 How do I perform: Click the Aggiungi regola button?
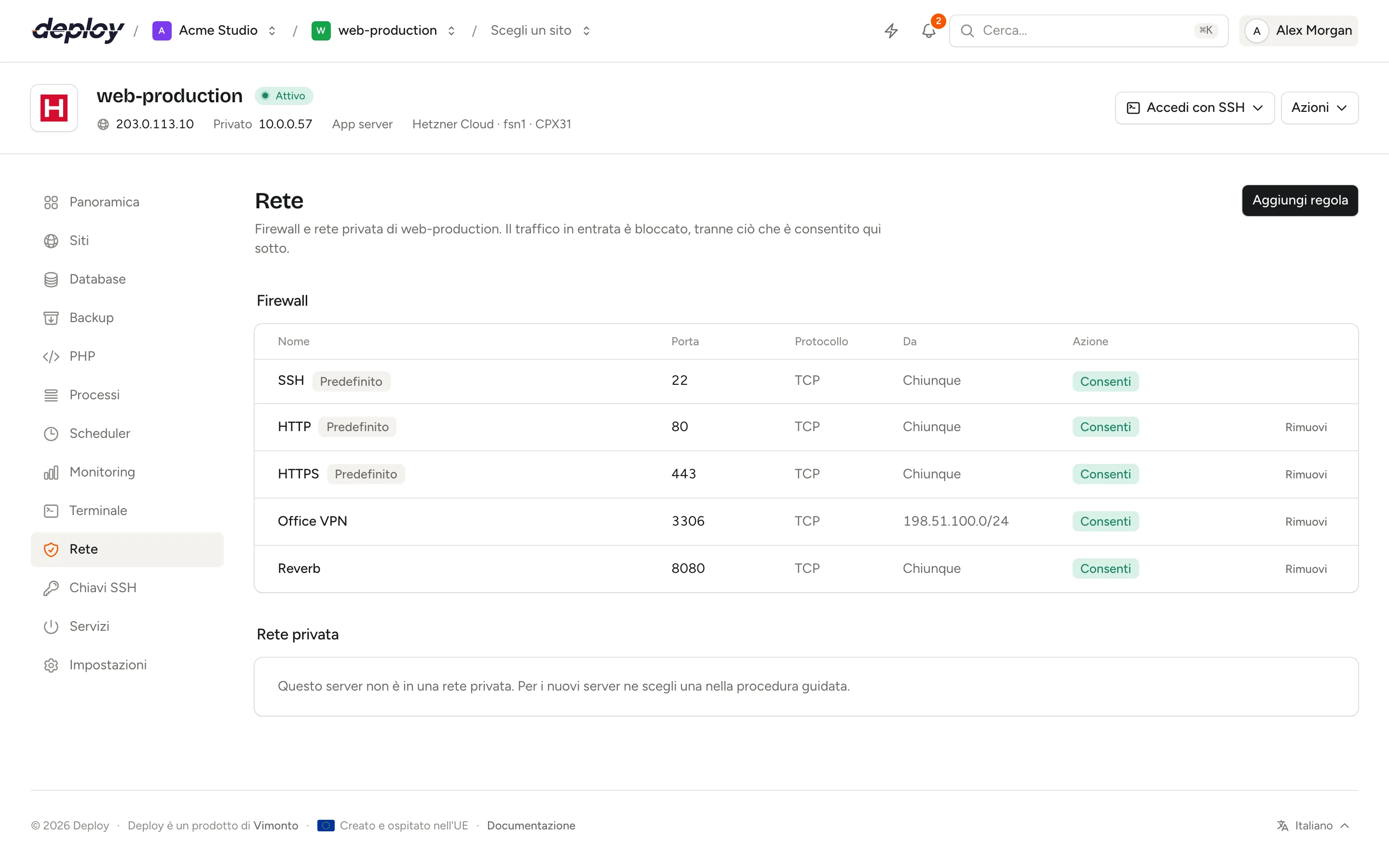pos(1299,200)
